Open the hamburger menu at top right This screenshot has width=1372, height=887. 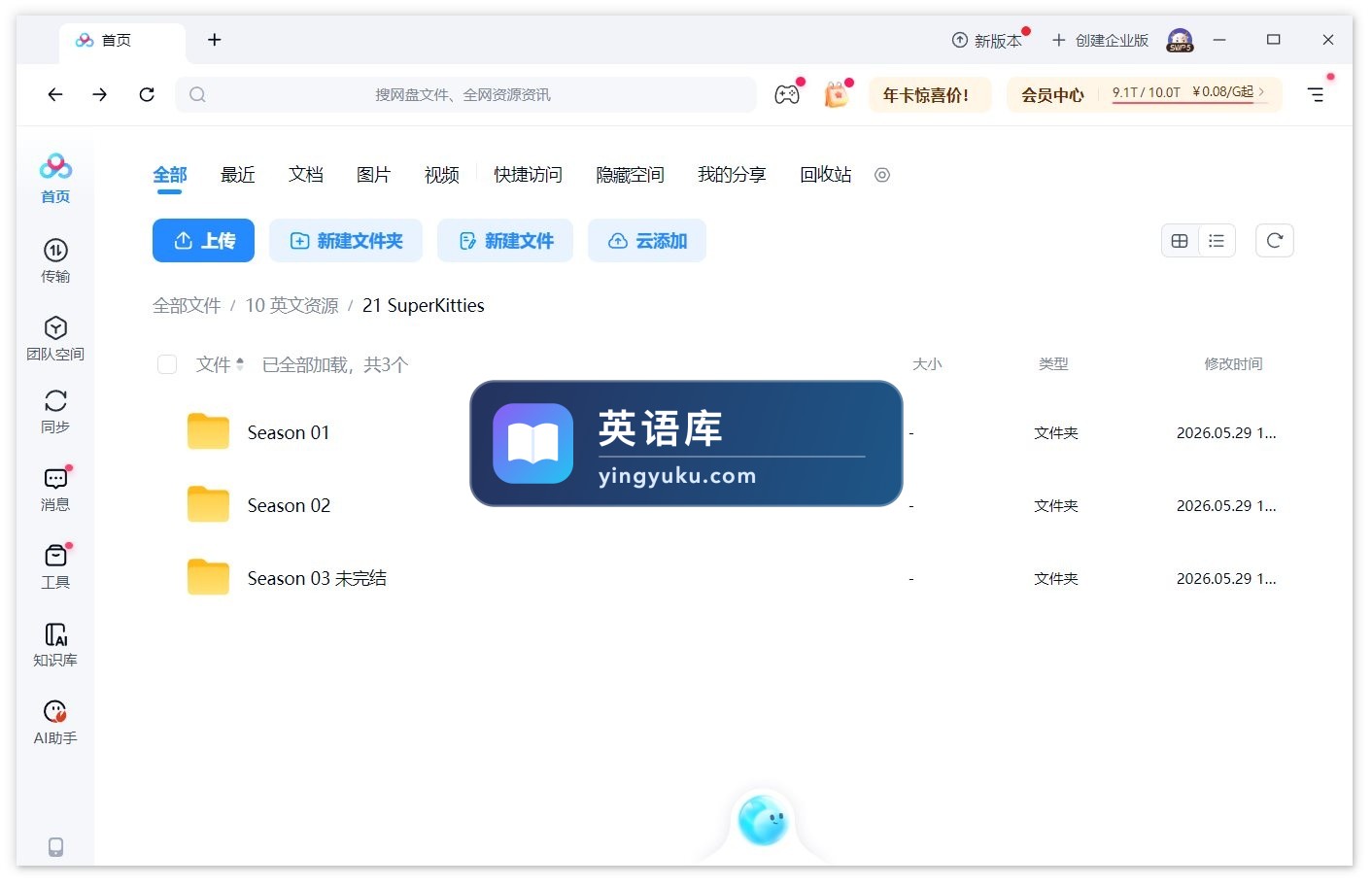(1316, 94)
